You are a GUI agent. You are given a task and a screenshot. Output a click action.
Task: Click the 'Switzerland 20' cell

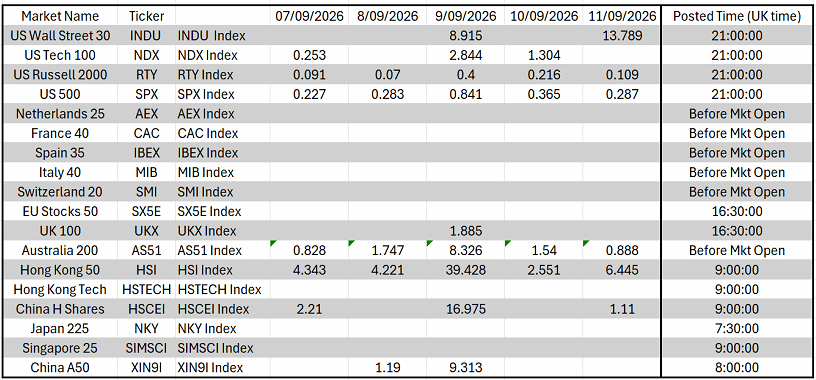59,192
